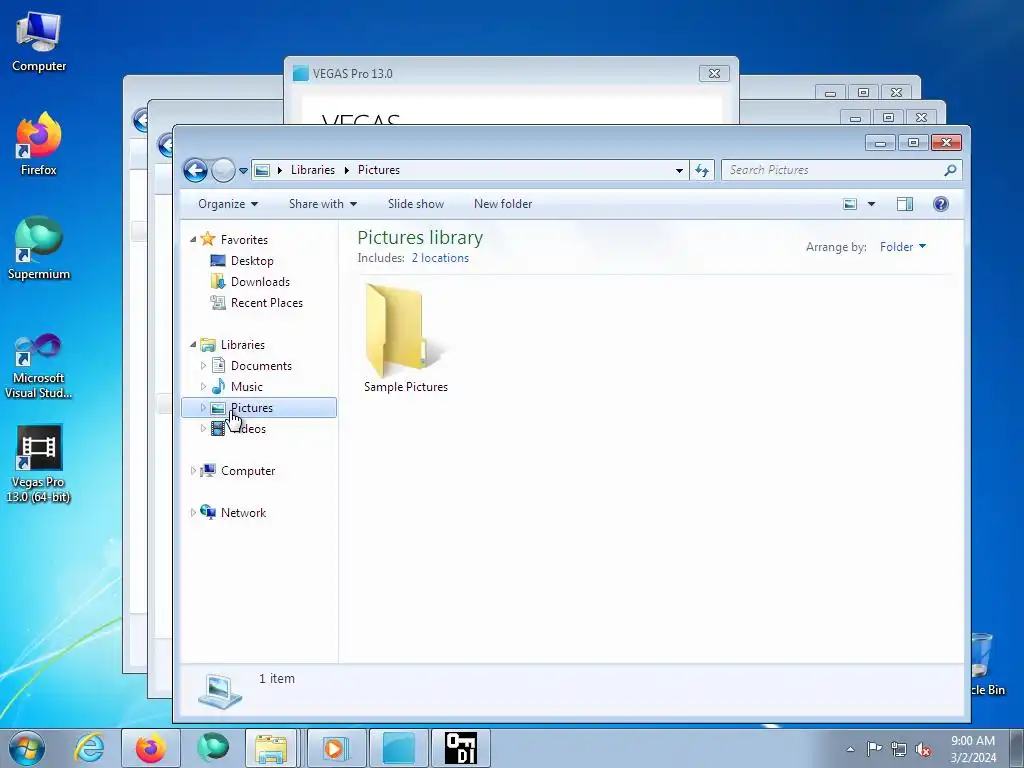This screenshot has width=1024, height=768.
Task: Launch Internet Explorer from the taskbar
Action: pyautogui.click(x=89, y=748)
